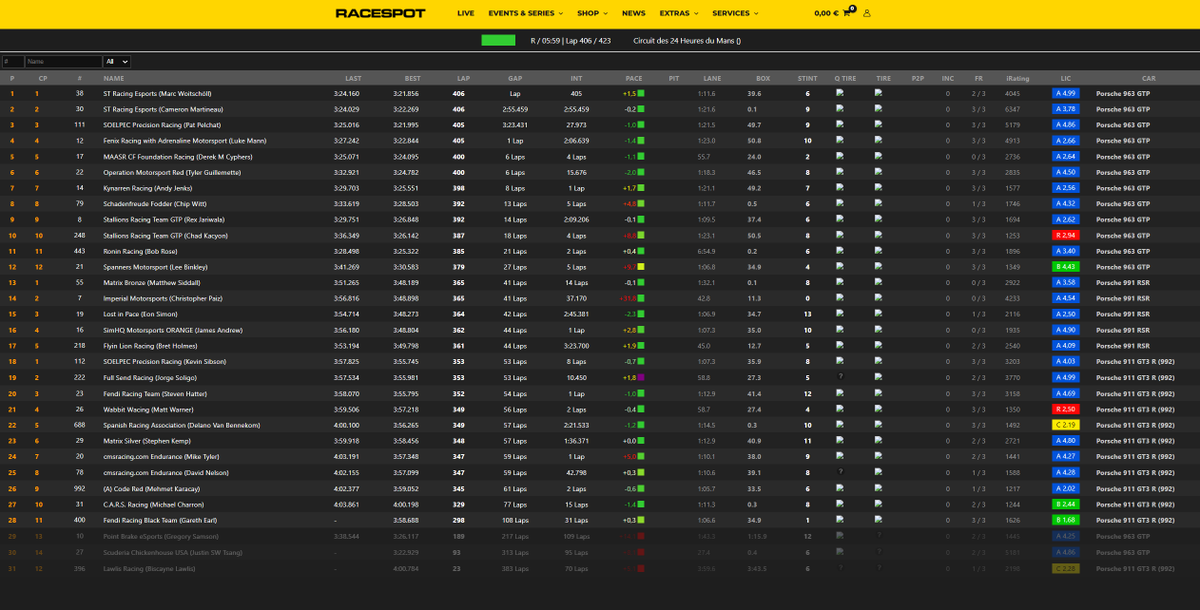
Task: Click TIRE icon in Spanners Motorsport row
Action: pyautogui.click(x=878, y=267)
